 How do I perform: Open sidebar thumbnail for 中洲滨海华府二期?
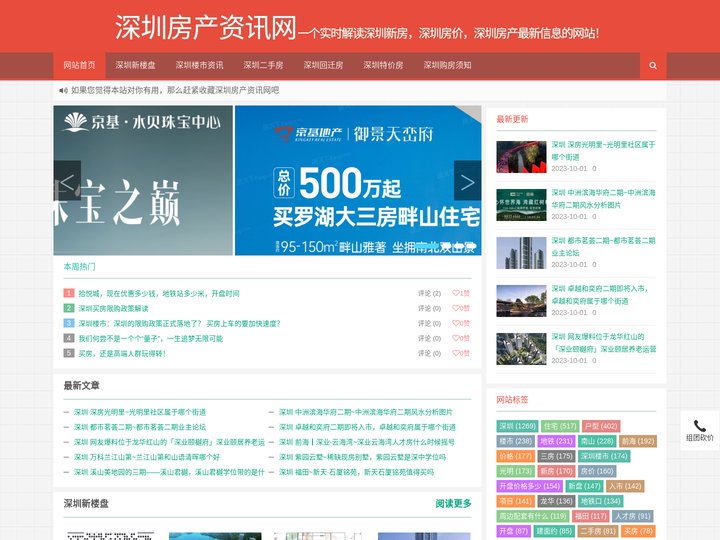pyautogui.click(x=521, y=205)
